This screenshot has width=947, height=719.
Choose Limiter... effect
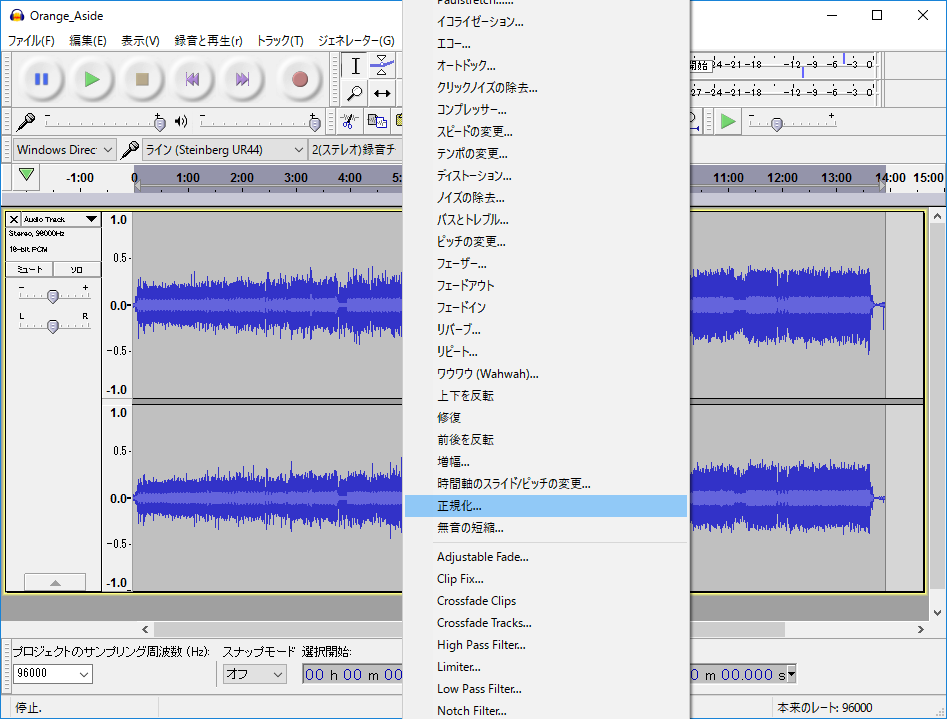click(546, 667)
